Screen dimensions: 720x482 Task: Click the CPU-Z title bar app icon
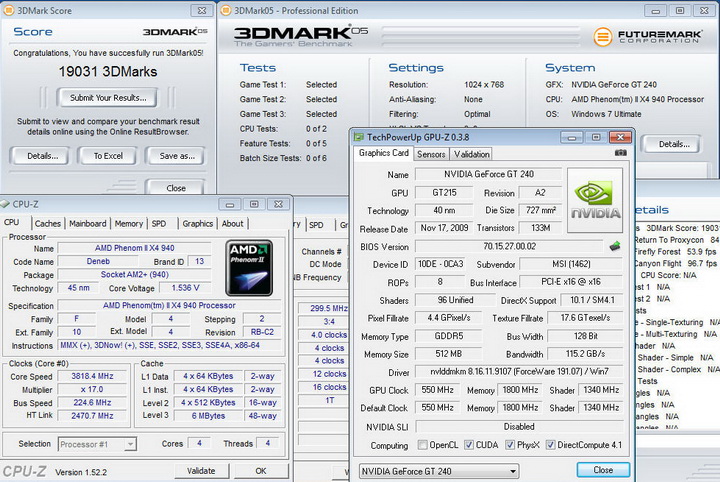pyautogui.click(x=5, y=204)
